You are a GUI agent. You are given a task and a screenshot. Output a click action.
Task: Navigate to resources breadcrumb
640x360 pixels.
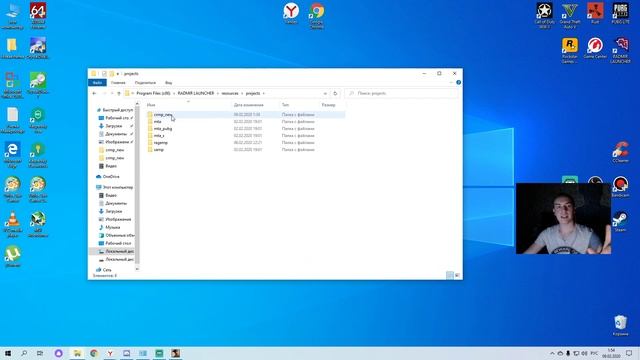tap(230, 93)
